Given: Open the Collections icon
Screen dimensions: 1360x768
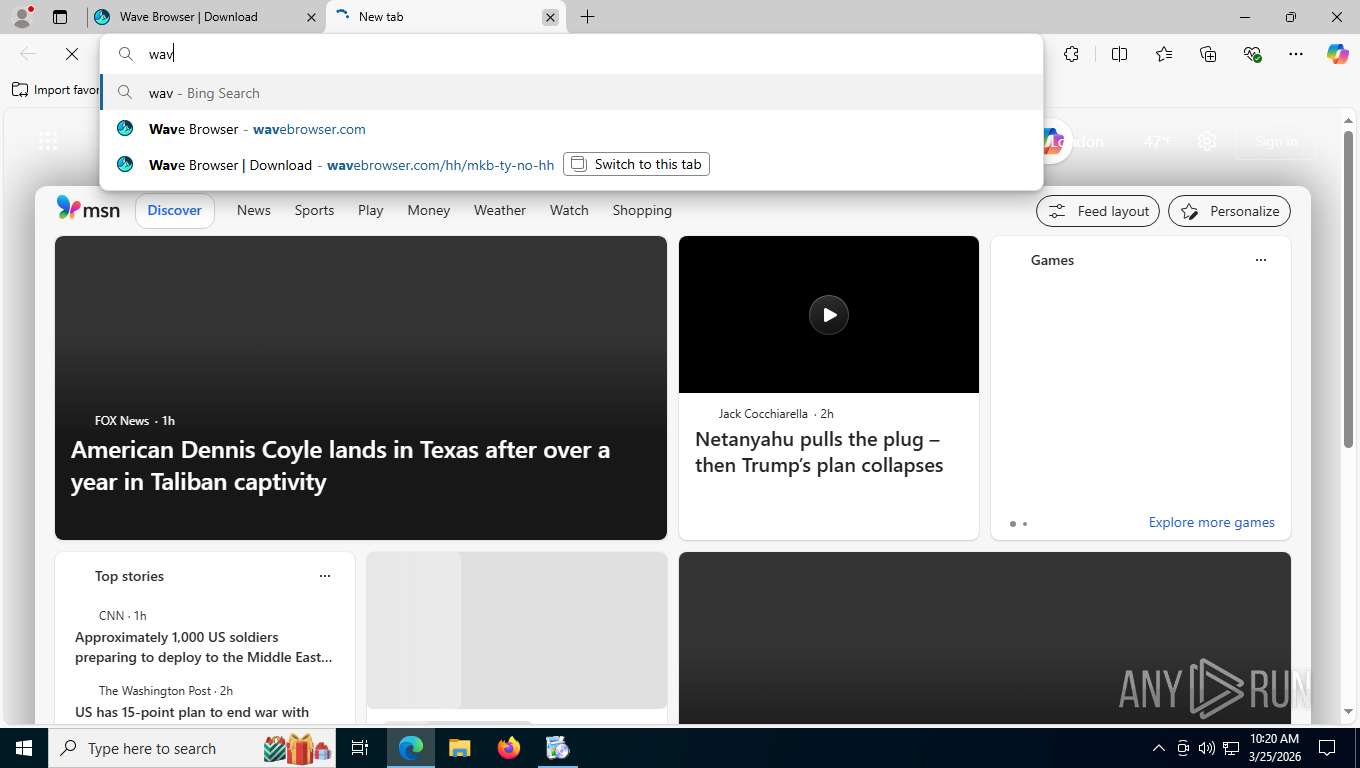Looking at the screenshot, I should click(1208, 54).
